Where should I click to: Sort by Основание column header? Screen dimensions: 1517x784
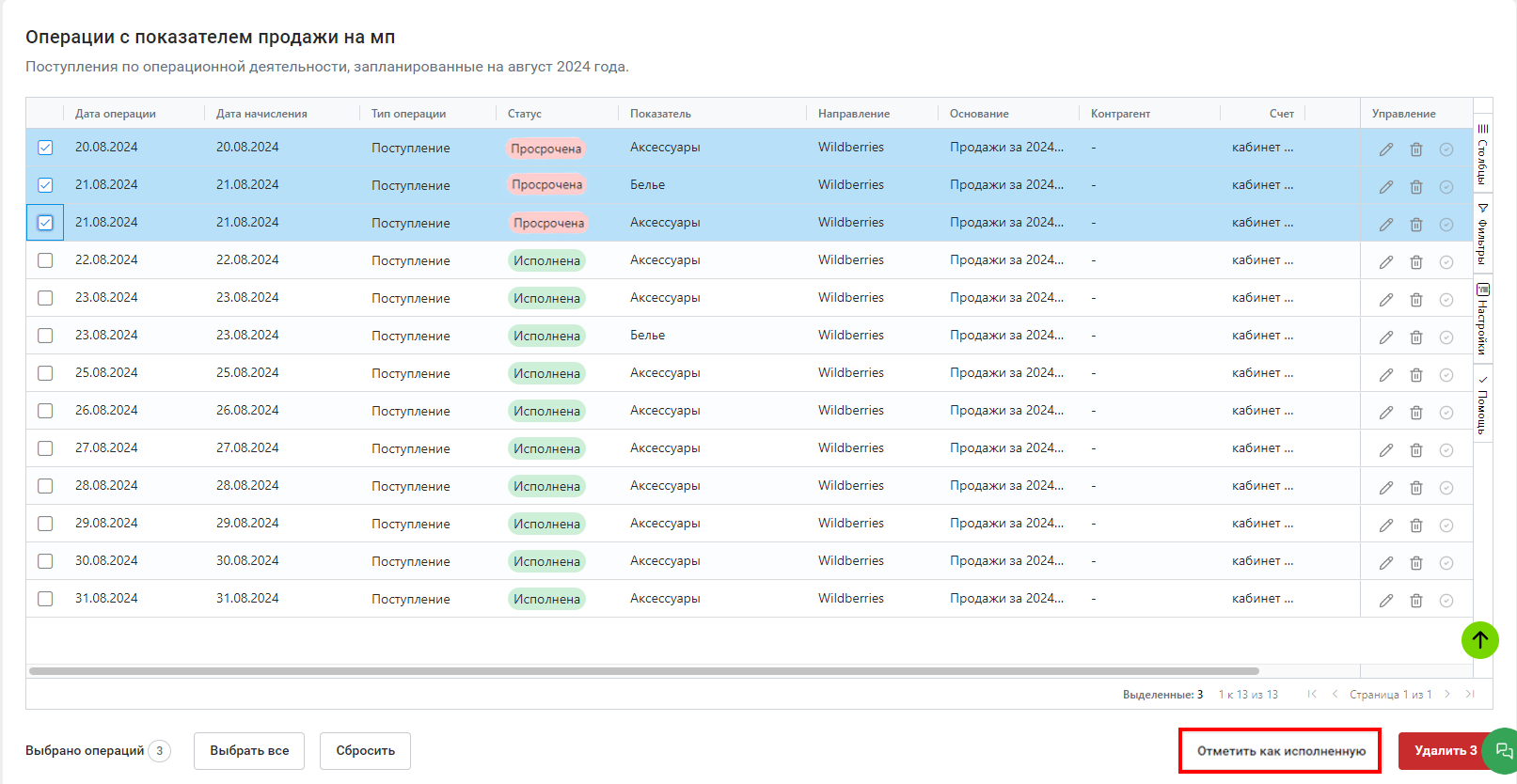[x=979, y=114]
